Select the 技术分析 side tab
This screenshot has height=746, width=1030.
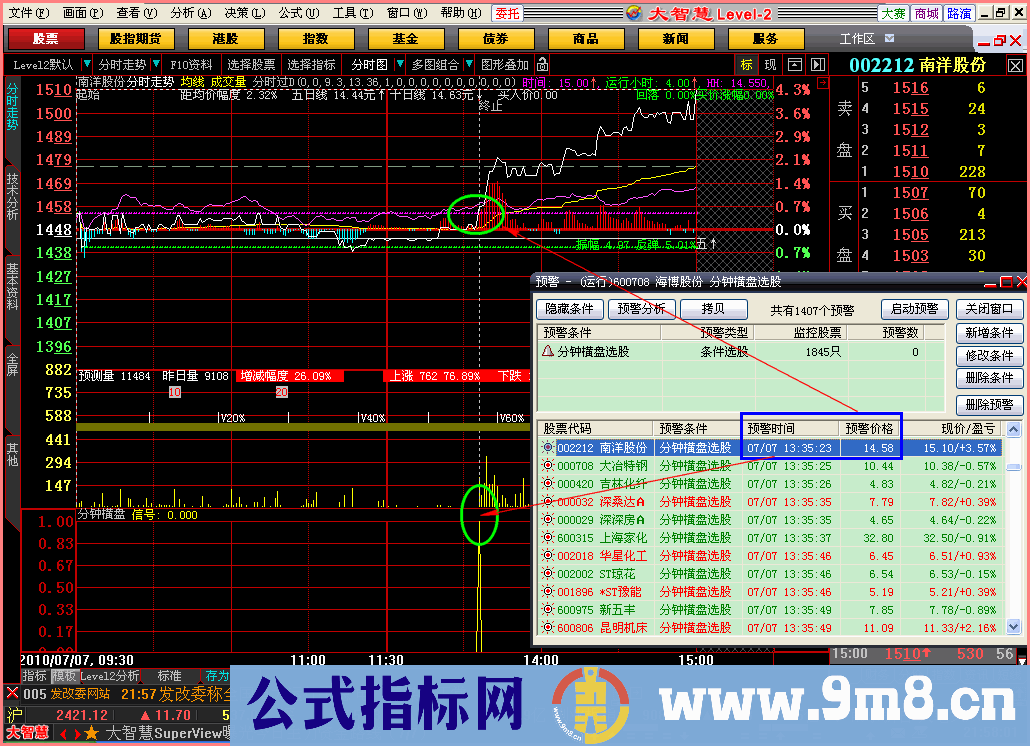[x=12, y=195]
